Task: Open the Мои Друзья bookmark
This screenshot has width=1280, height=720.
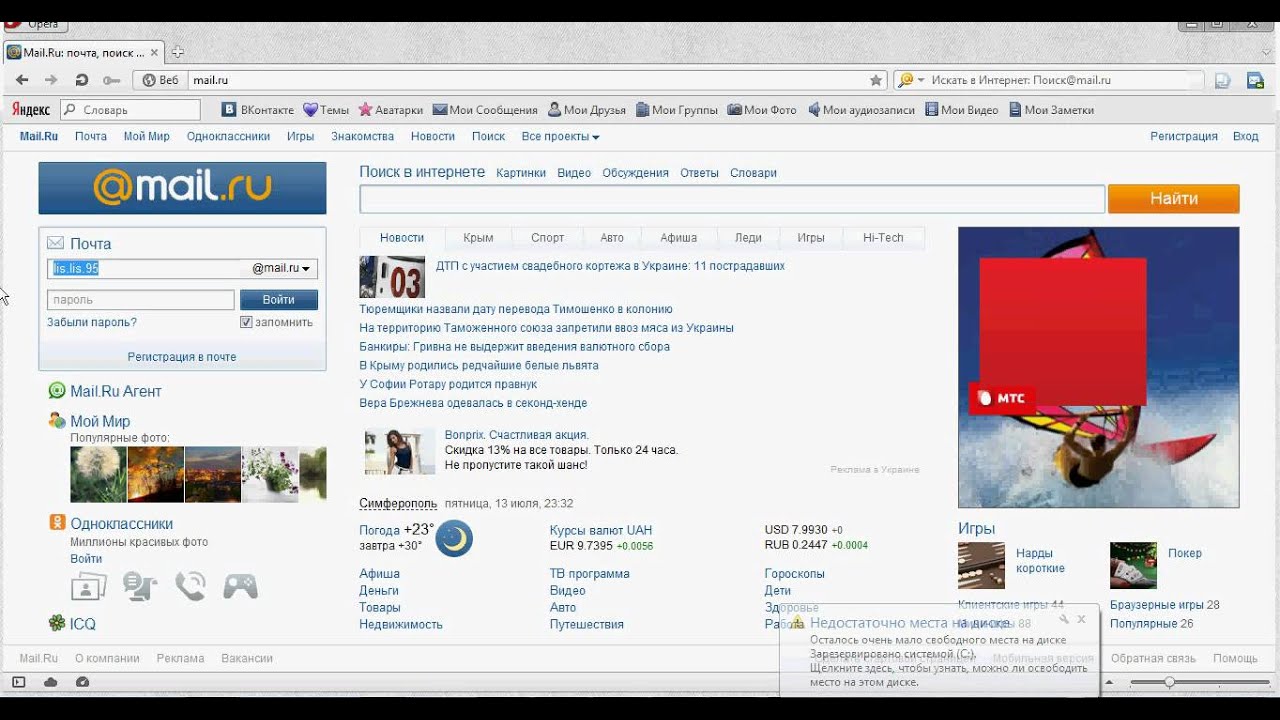Action: tap(586, 110)
